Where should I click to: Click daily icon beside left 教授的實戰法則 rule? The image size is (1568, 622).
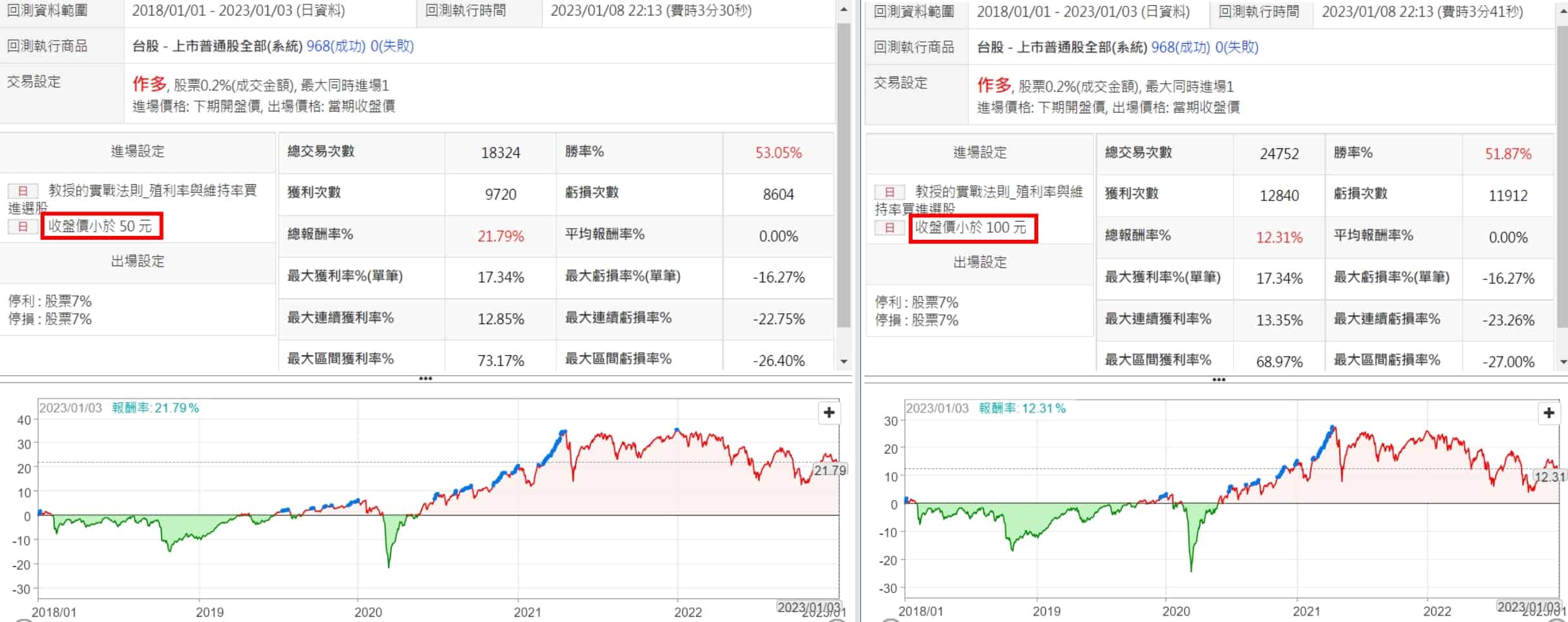(x=23, y=191)
